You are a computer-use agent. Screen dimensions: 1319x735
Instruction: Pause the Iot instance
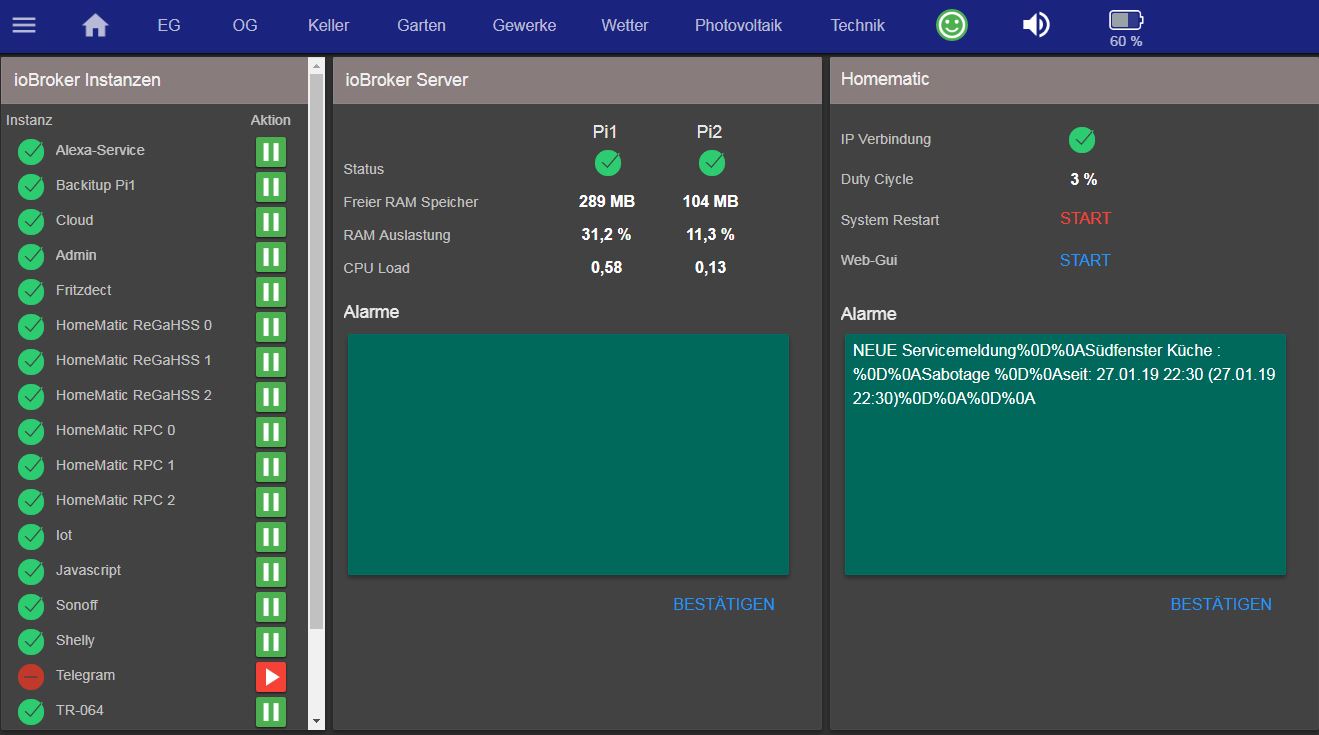click(x=271, y=537)
